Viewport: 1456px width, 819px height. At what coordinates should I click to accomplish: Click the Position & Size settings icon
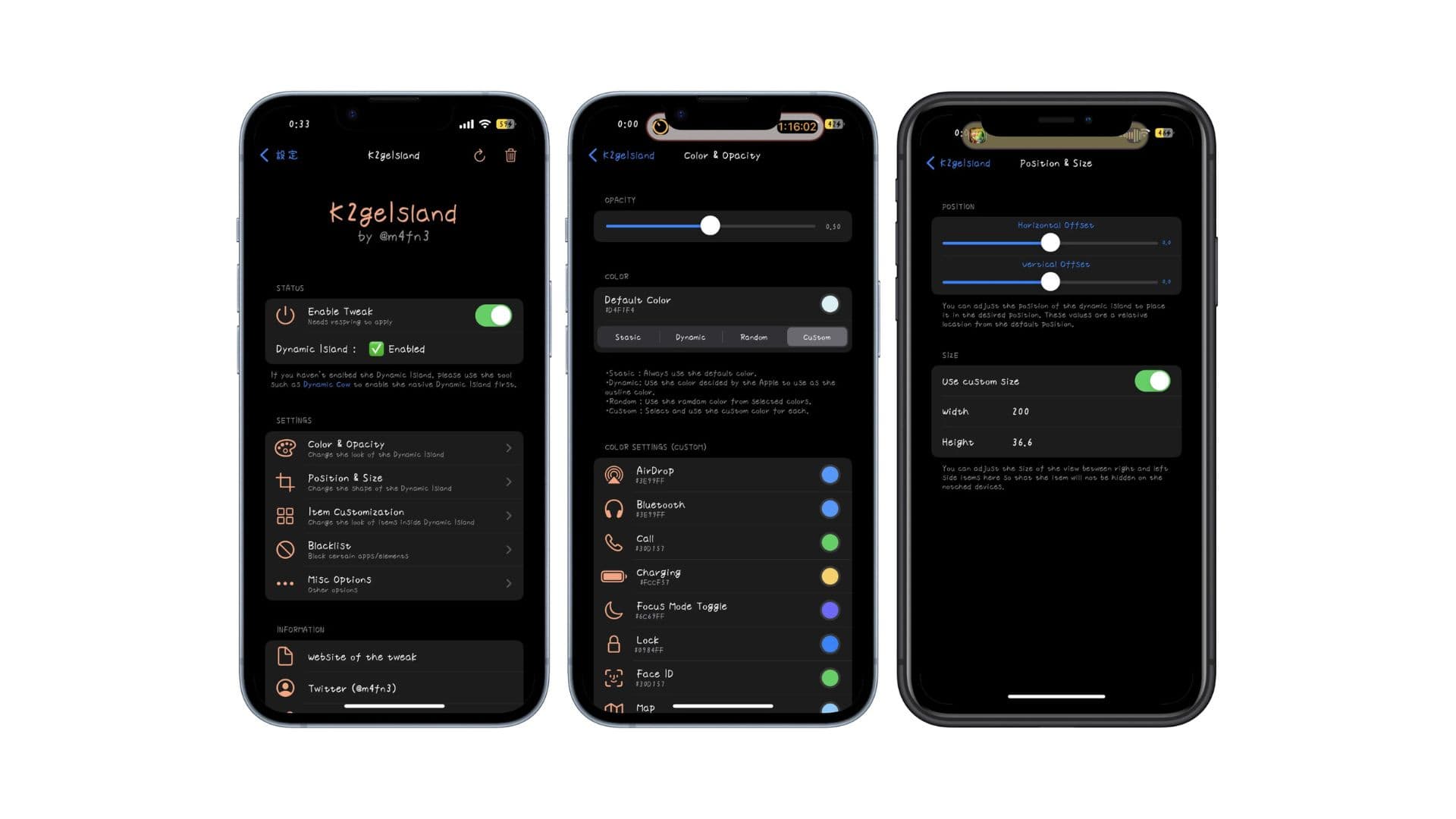tap(283, 482)
